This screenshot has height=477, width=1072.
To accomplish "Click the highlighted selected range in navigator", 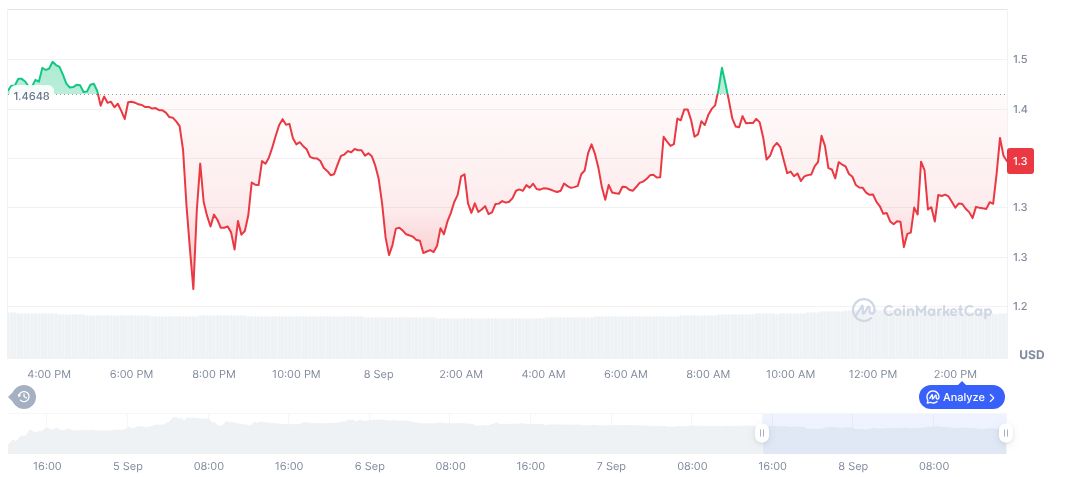I will [883, 433].
